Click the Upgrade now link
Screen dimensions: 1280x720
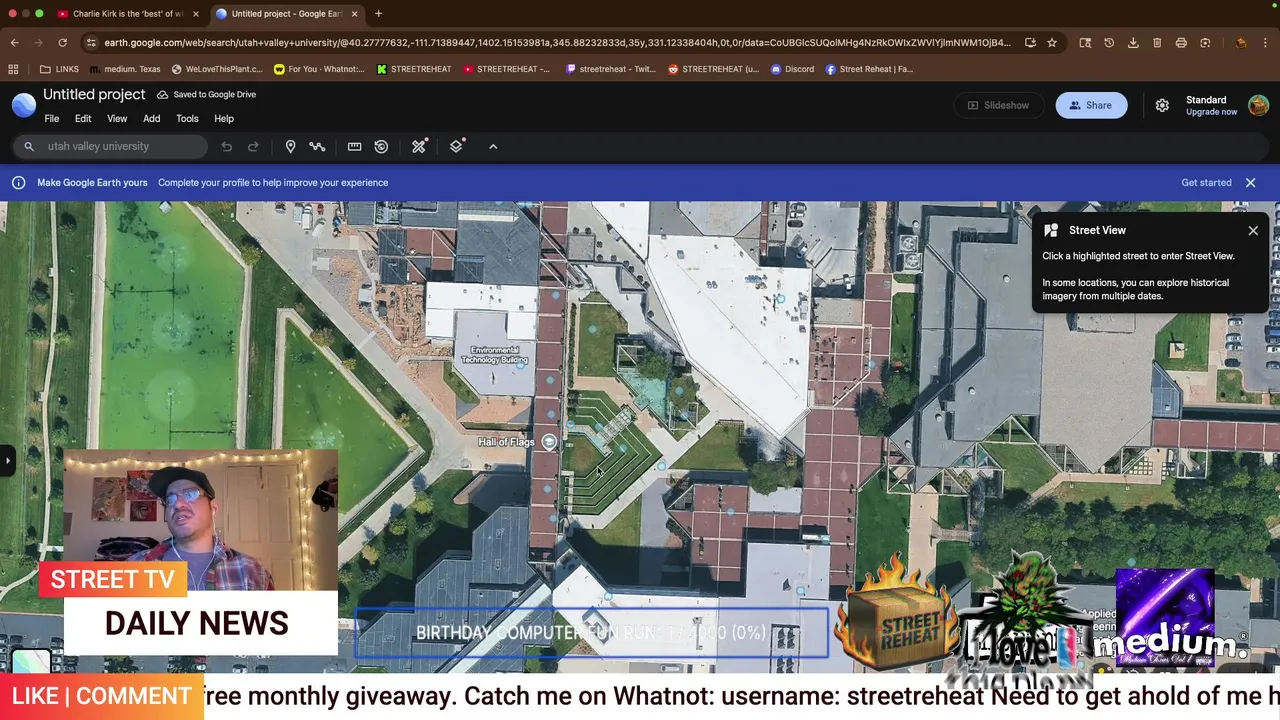[1211, 112]
